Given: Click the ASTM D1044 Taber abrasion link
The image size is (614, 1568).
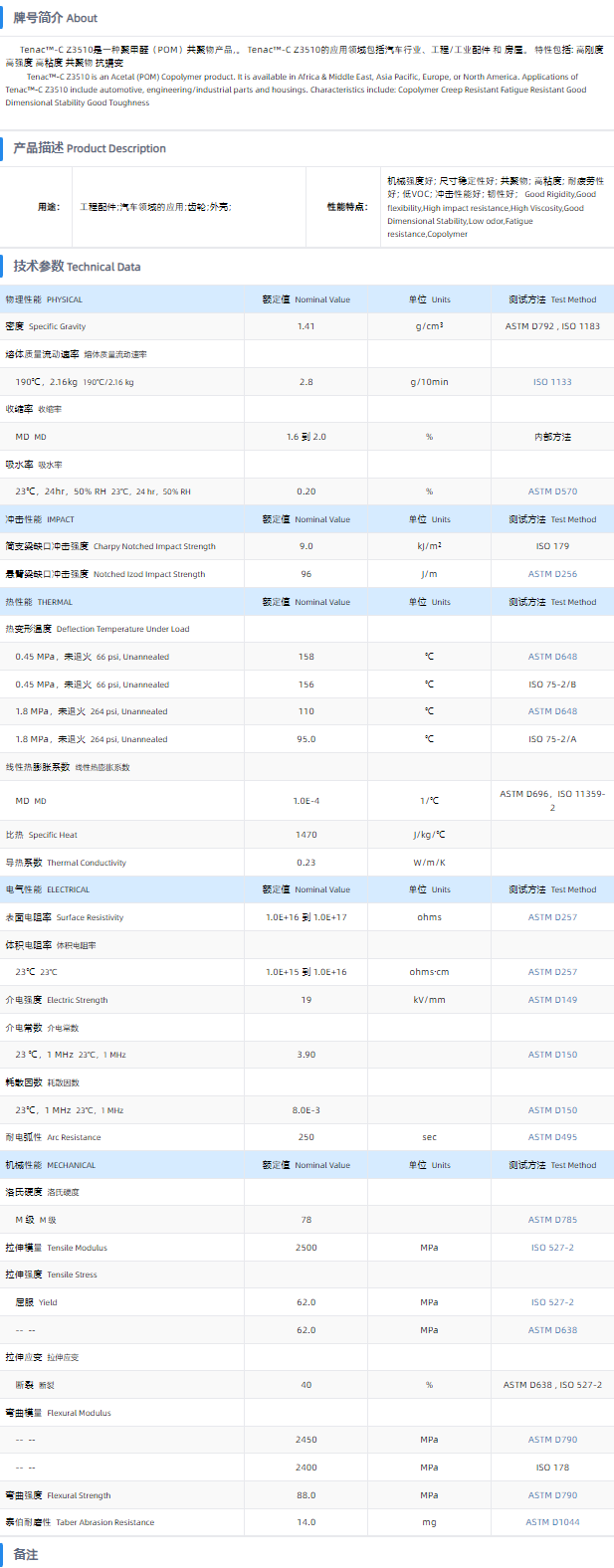Looking at the screenshot, I should coord(552,1522).
